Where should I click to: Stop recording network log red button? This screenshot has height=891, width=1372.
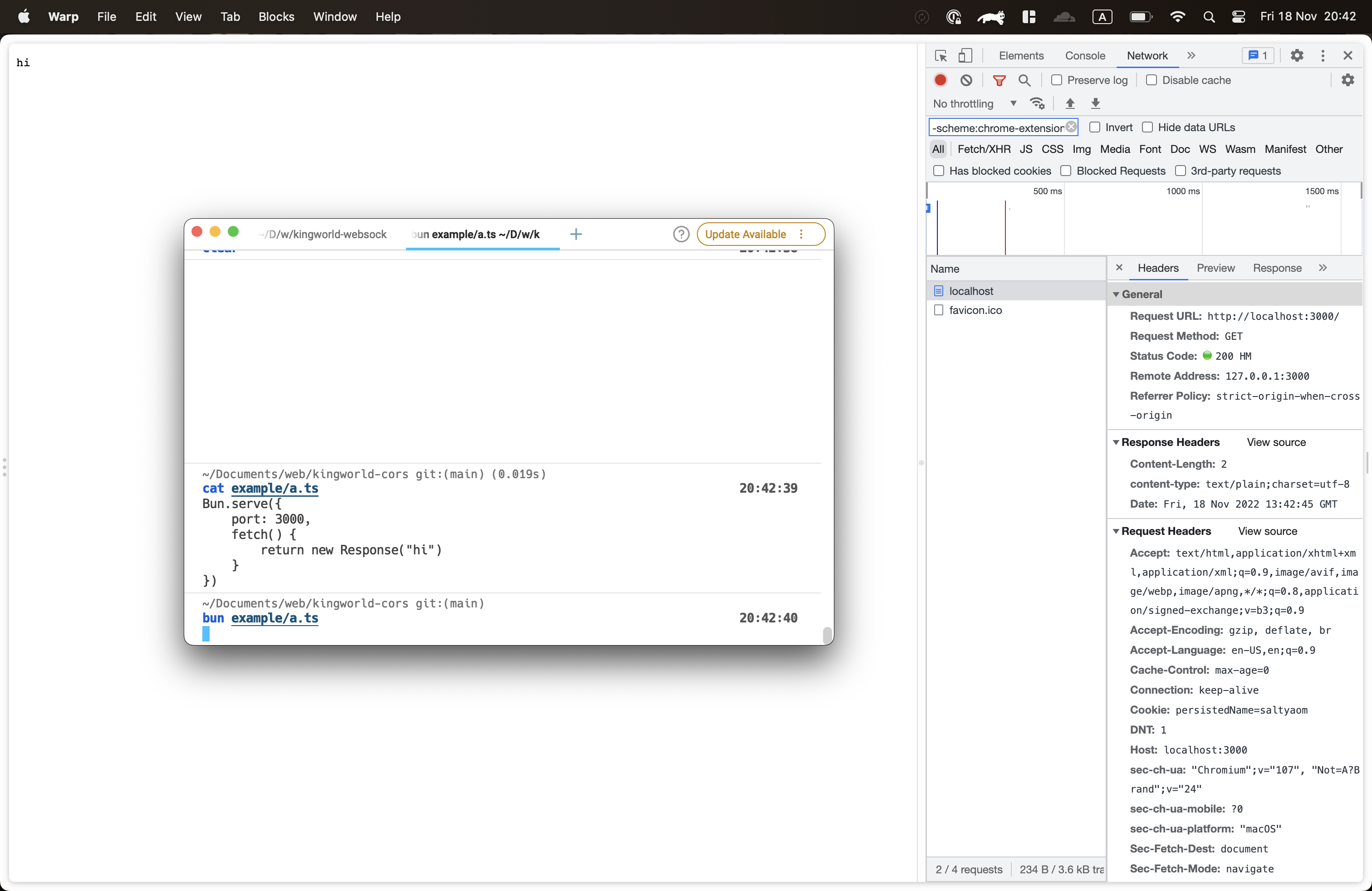[940, 80]
